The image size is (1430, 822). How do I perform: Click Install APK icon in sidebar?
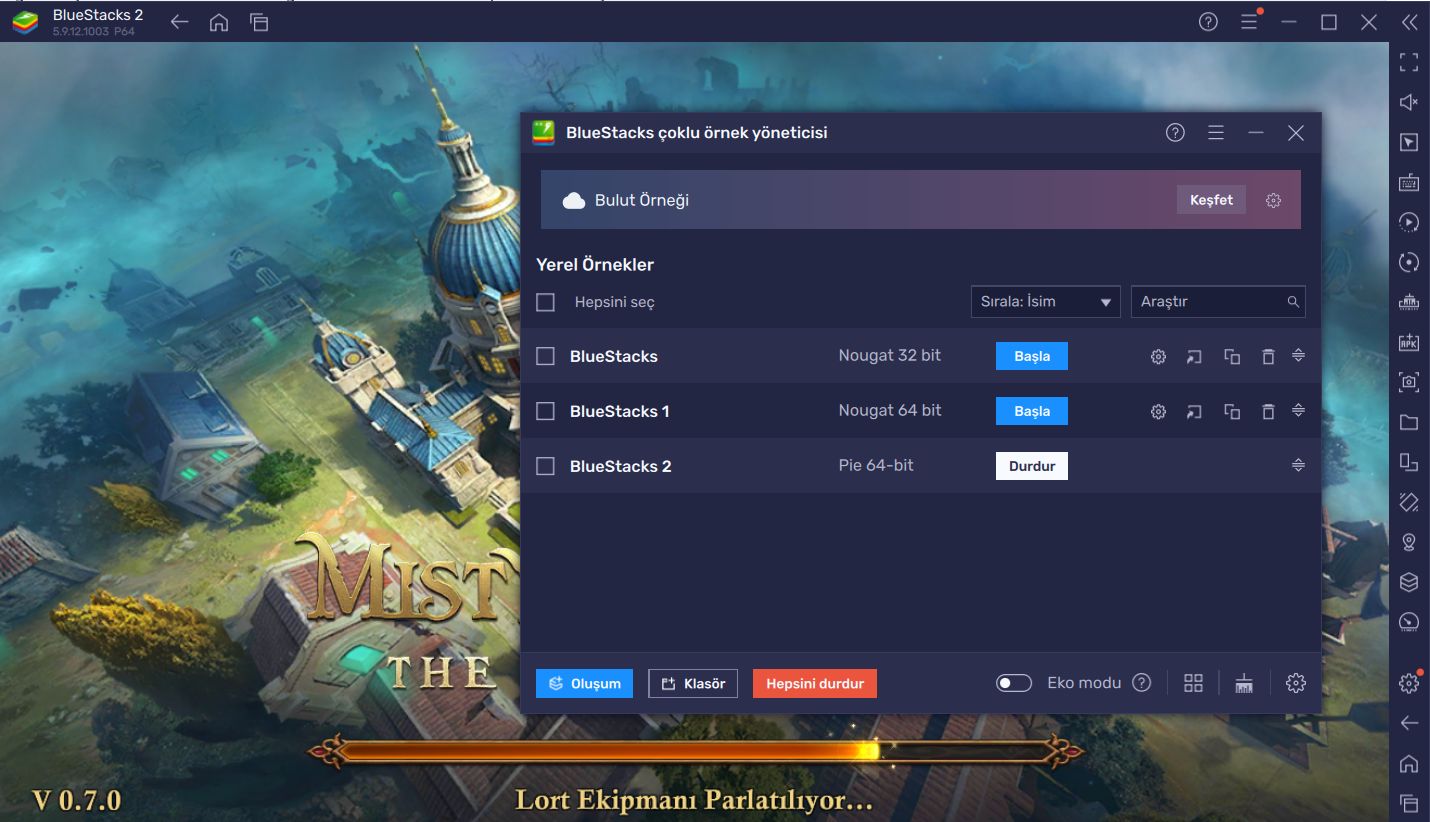[1409, 342]
